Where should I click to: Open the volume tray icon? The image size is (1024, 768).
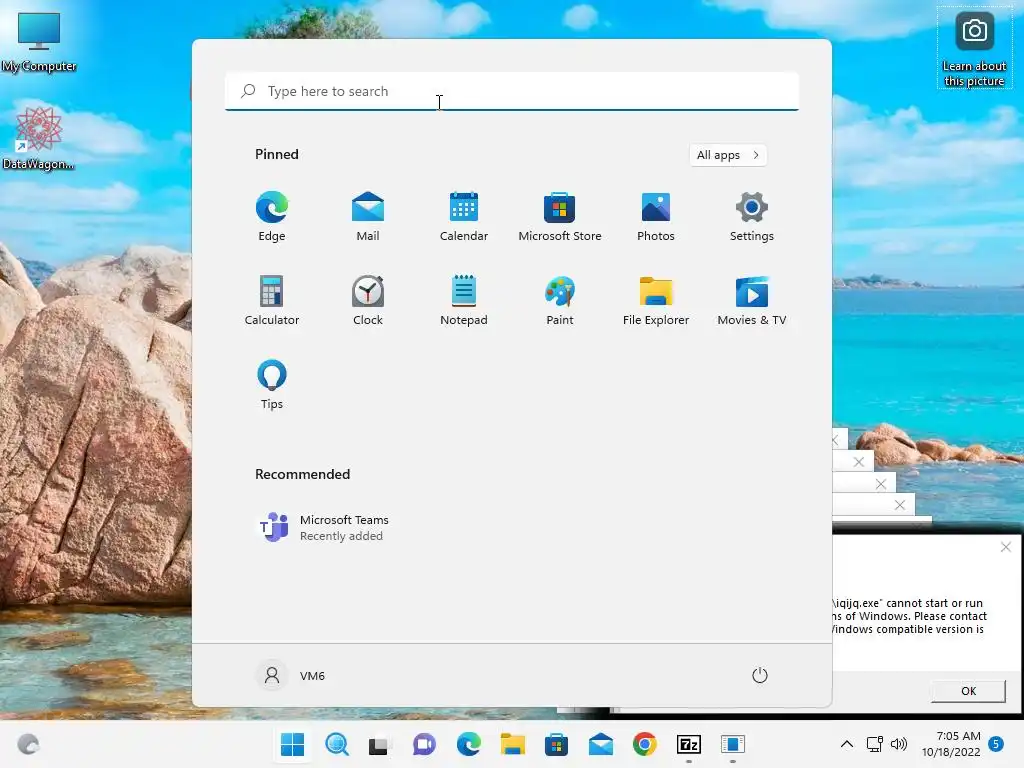(899, 744)
